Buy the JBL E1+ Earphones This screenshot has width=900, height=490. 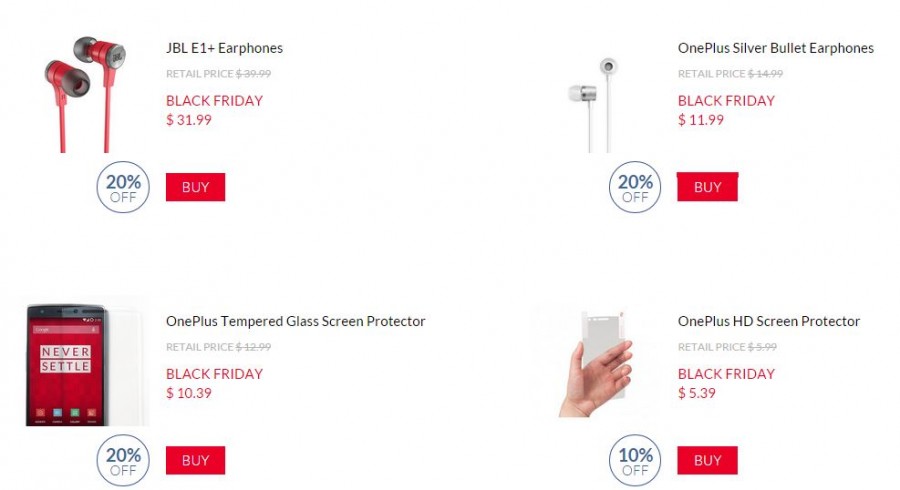(x=195, y=187)
